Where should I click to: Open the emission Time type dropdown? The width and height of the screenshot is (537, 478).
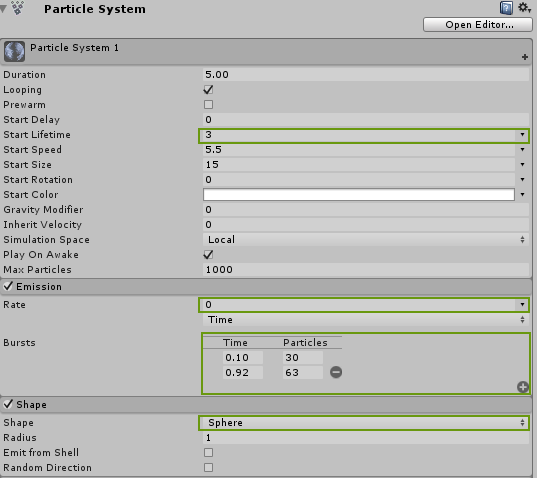click(366, 320)
